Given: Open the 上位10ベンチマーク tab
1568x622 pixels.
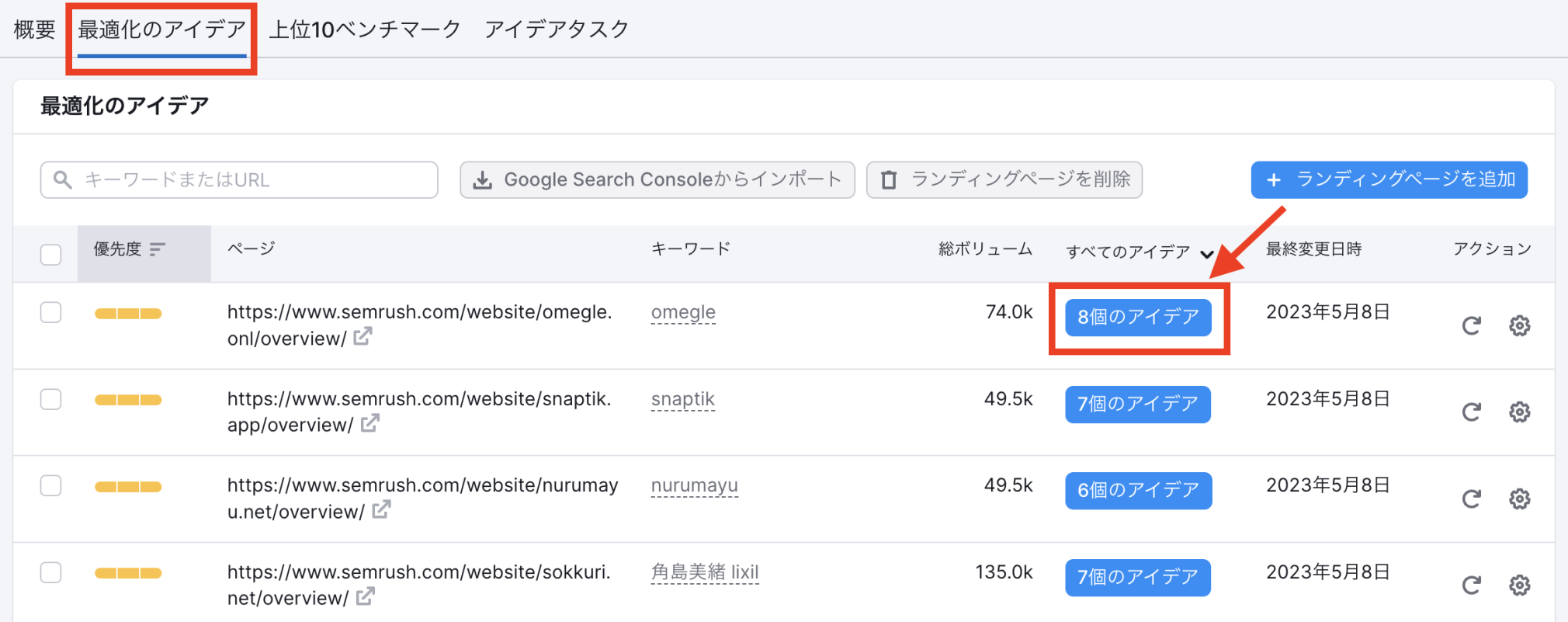Looking at the screenshot, I should 365,30.
